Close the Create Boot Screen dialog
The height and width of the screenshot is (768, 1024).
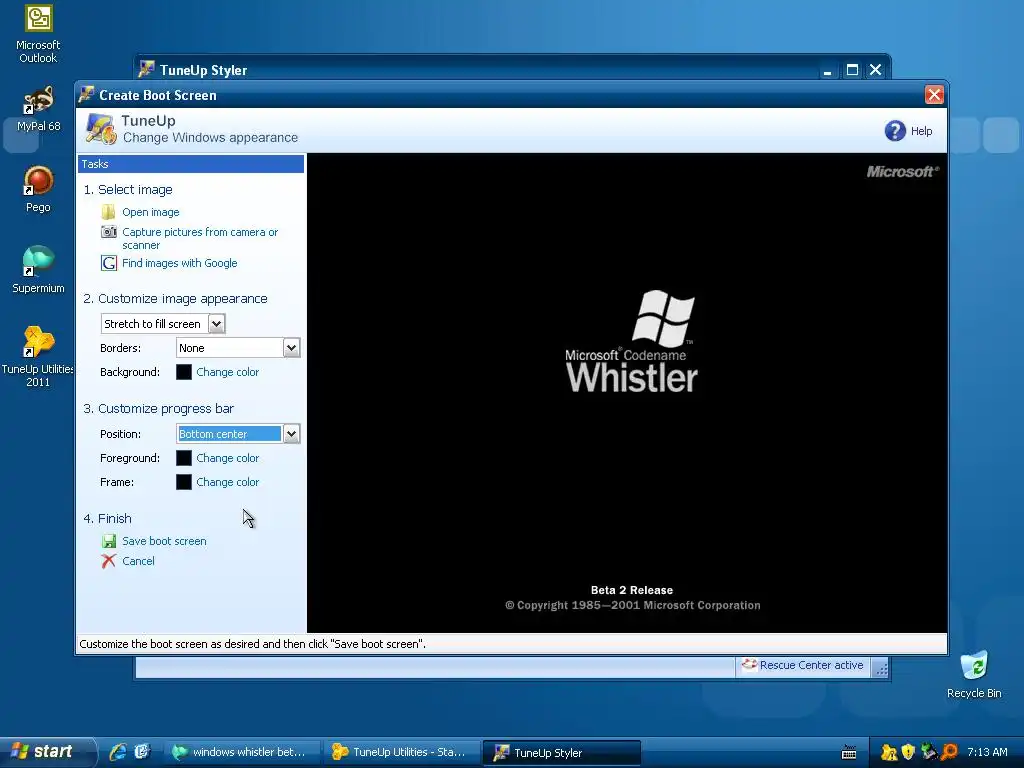pyautogui.click(x=934, y=95)
